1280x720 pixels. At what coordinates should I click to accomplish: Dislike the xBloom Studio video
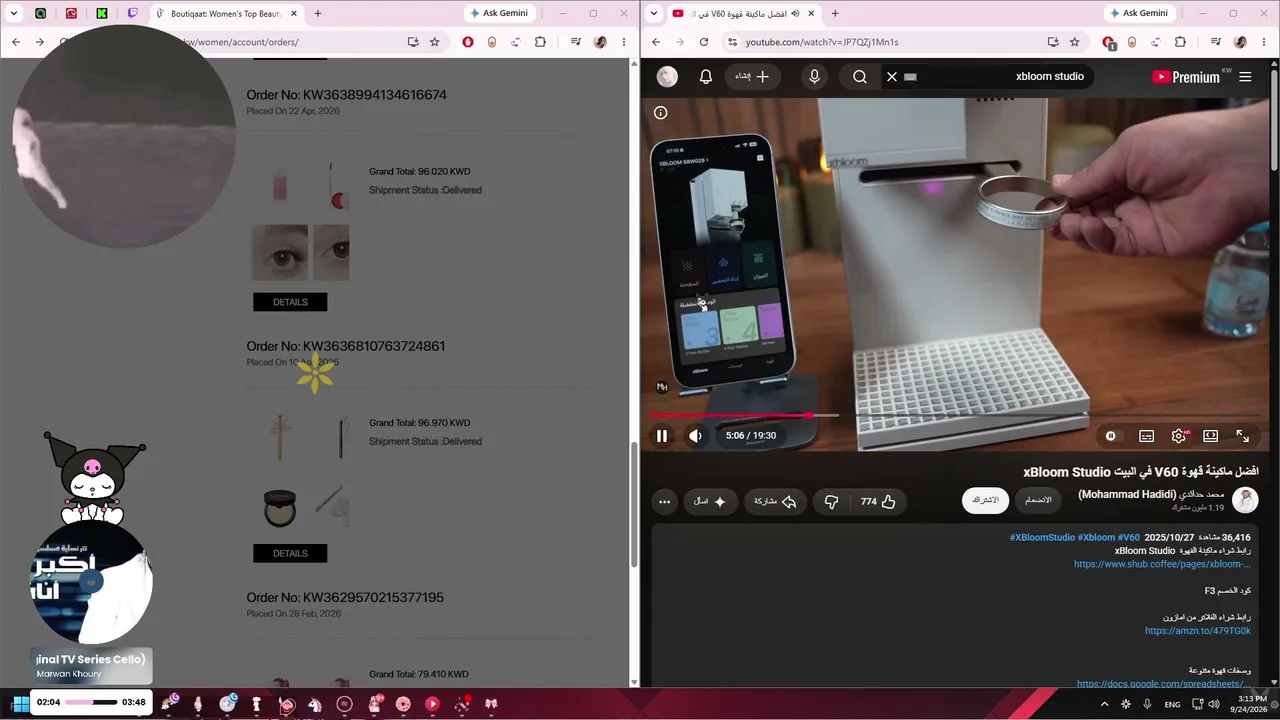click(831, 501)
